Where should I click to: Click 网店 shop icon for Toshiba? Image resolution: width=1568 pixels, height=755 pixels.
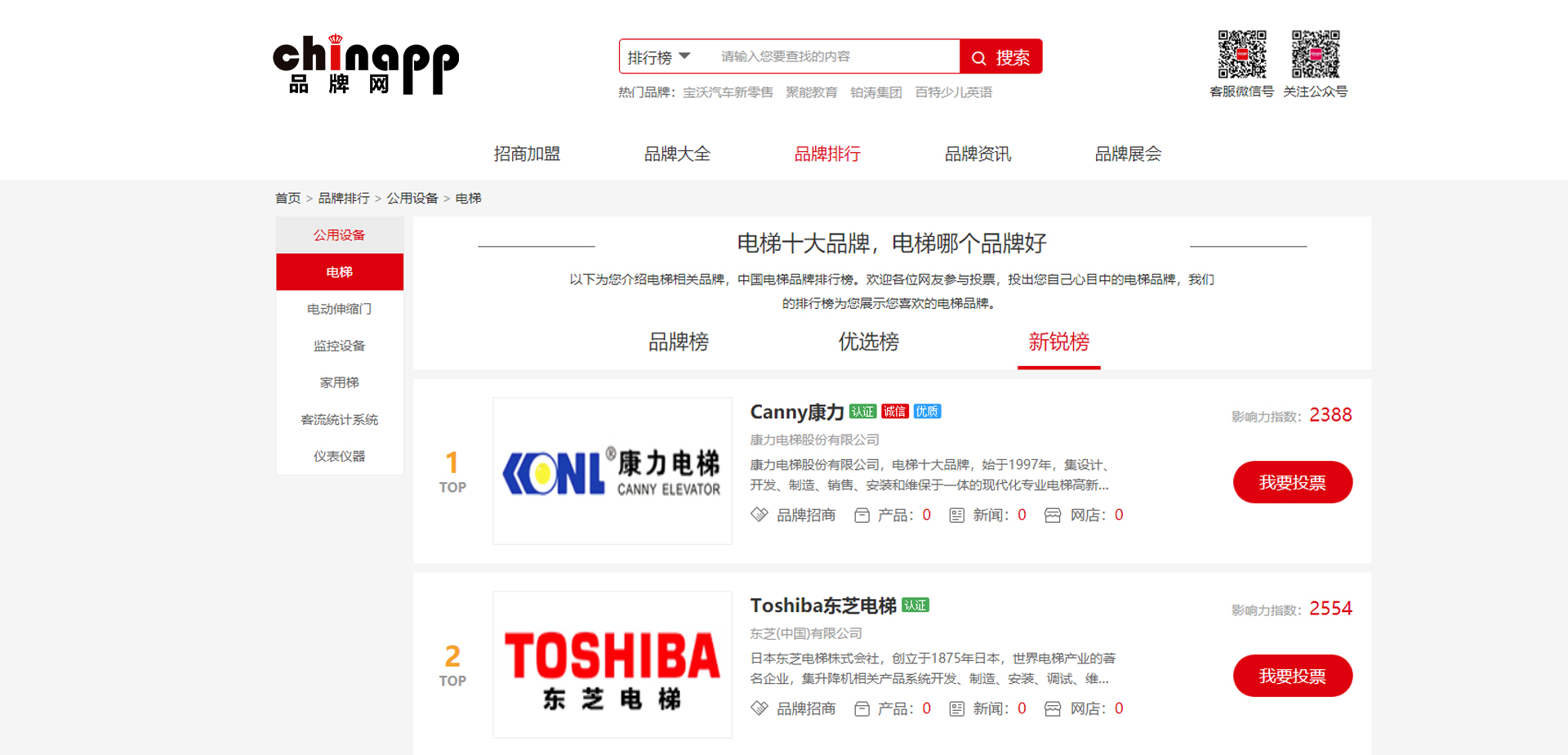tap(1053, 708)
